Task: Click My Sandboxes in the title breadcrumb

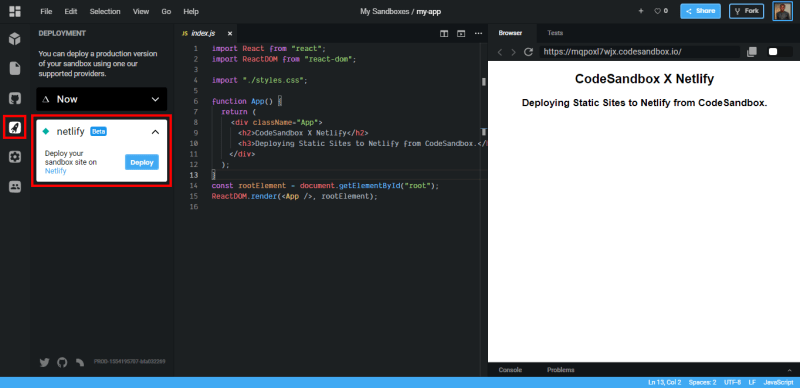Action: (x=385, y=11)
